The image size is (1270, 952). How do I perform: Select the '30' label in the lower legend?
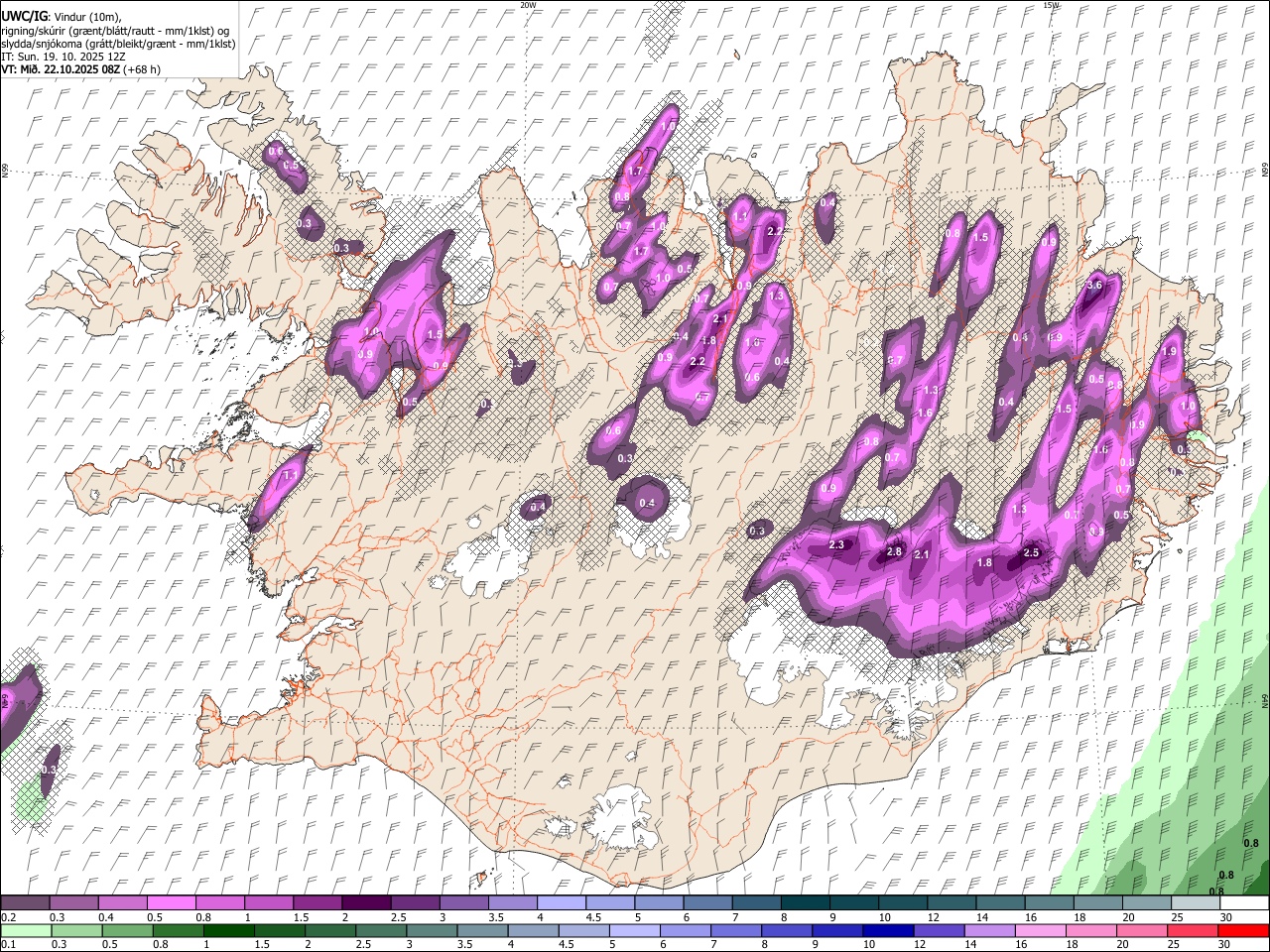(x=1226, y=944)
